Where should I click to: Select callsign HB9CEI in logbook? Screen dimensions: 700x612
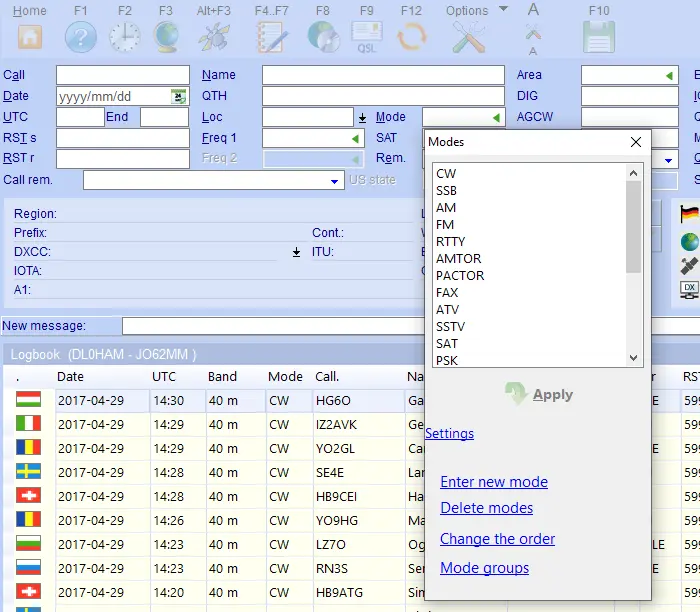pyautogui.click(x=337, y=496)
